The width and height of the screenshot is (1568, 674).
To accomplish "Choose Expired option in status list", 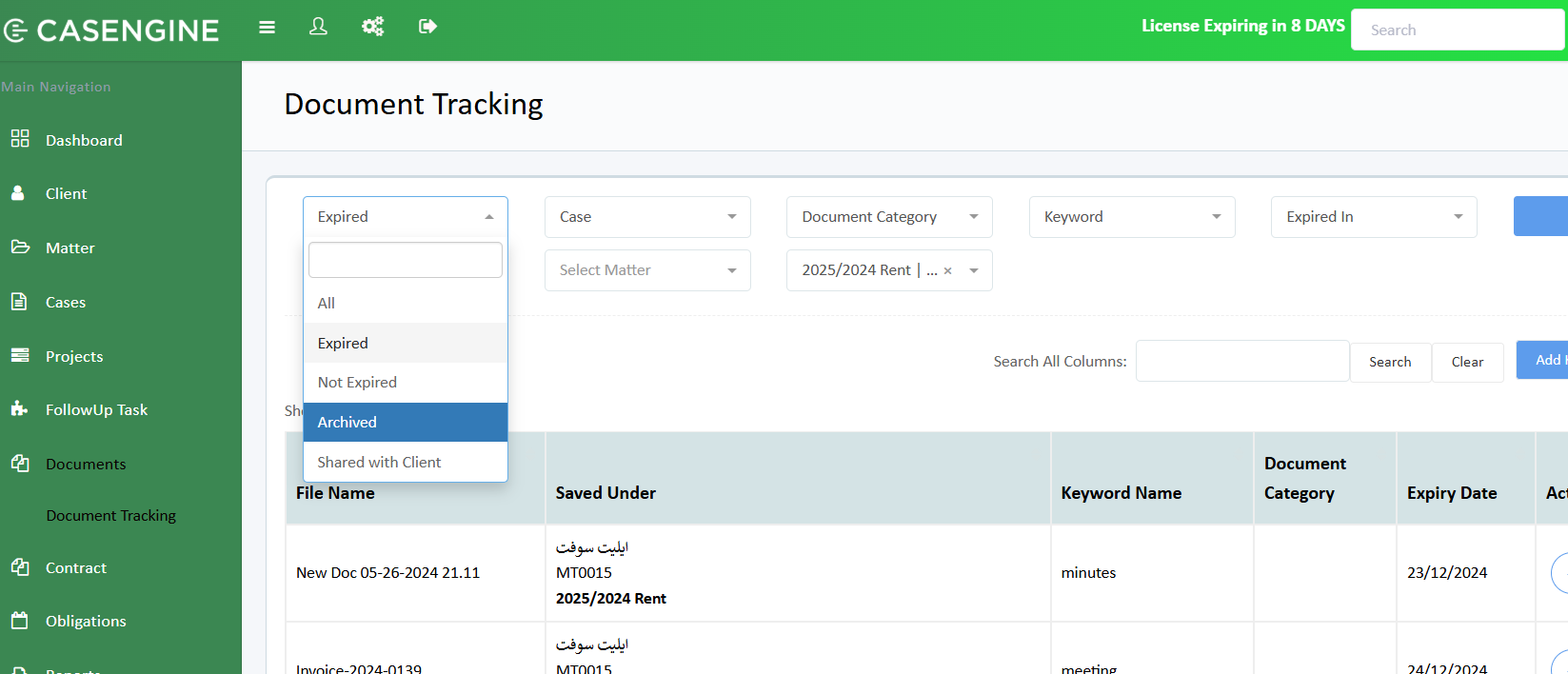I will point(406,343).
